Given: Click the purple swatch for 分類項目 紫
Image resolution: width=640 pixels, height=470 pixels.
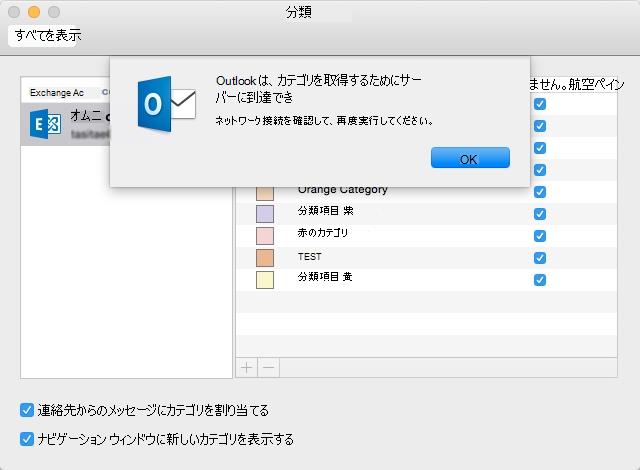Looking at the screenshot, I should [265, 214].
